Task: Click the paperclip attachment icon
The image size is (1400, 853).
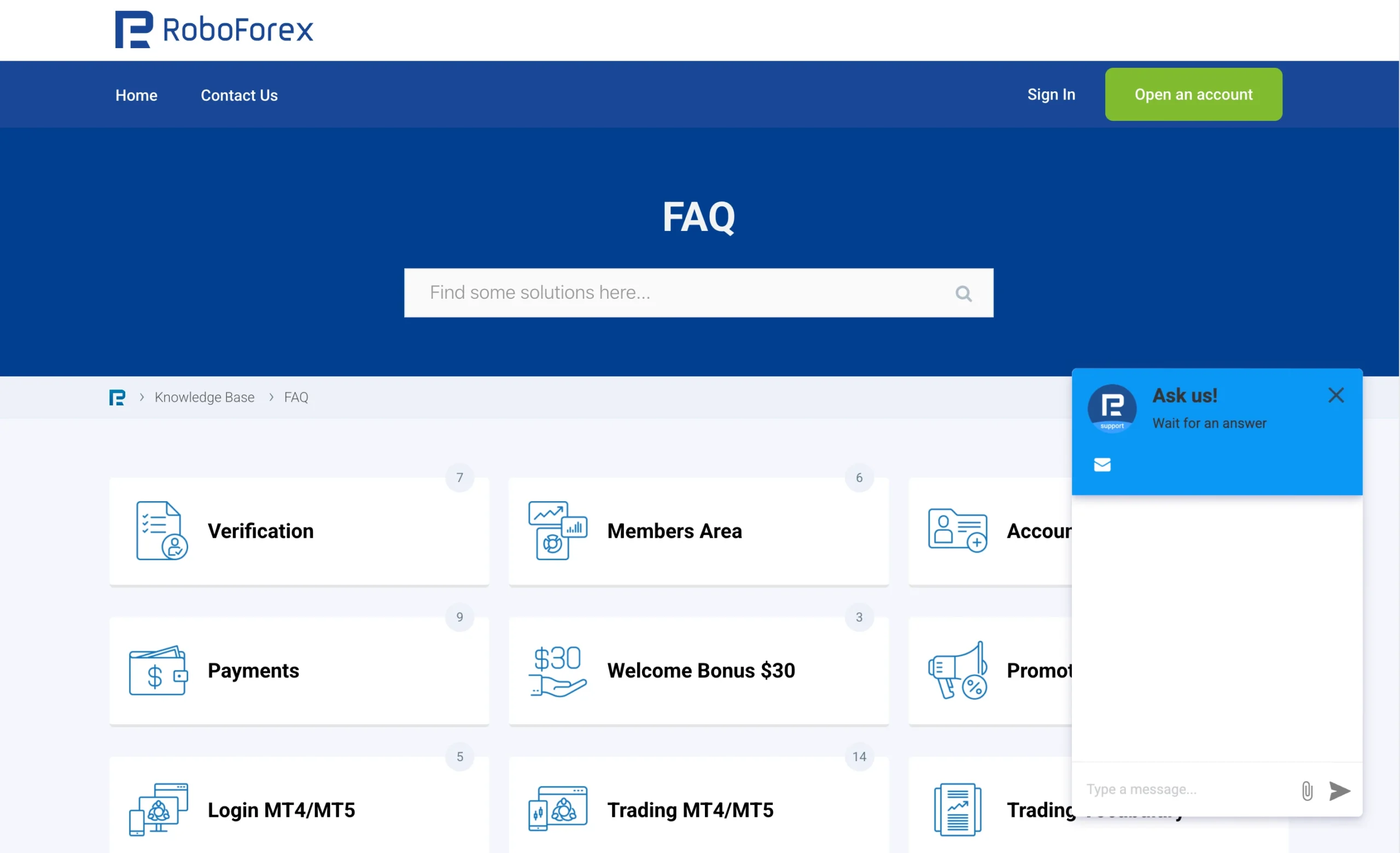Action: (1307, 791)
